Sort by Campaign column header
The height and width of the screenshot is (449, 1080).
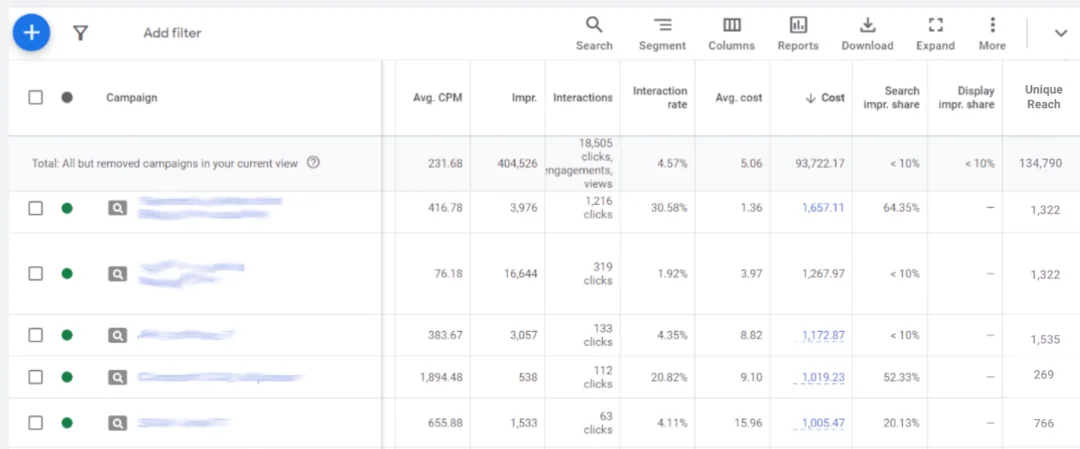(x=132, y=98)
